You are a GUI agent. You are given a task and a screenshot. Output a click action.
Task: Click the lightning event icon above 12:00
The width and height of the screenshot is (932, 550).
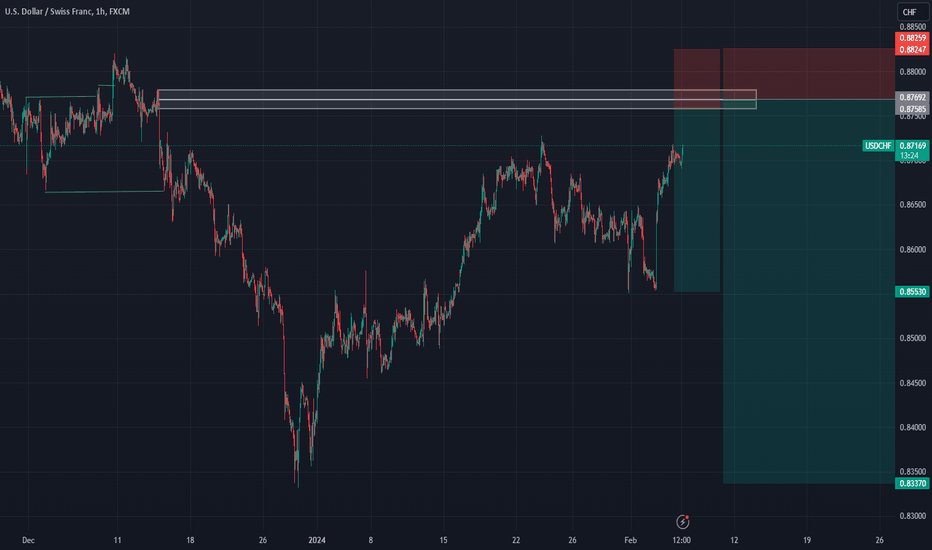coord(683,522)
